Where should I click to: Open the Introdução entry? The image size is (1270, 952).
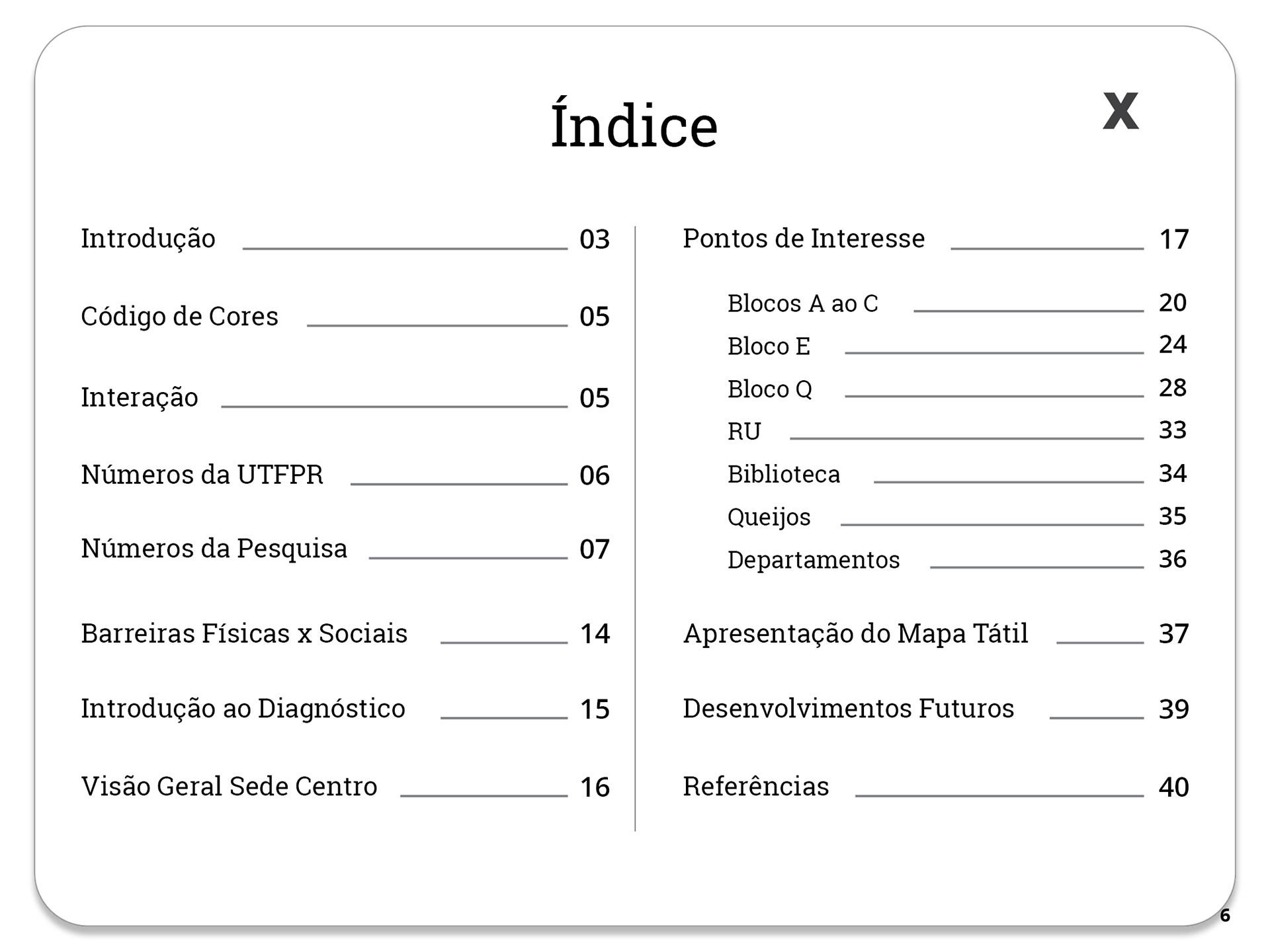pyautogui.click(x=345, y=239)
